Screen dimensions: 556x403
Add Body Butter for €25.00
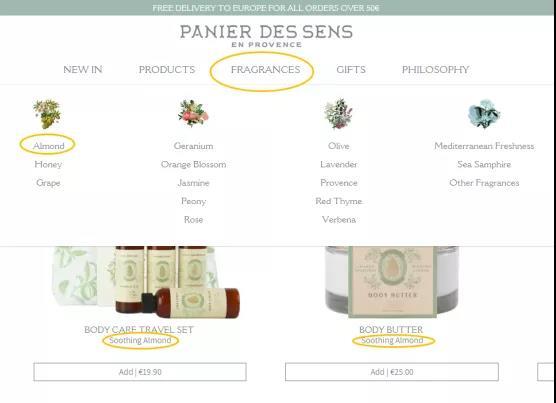point(392,372)
